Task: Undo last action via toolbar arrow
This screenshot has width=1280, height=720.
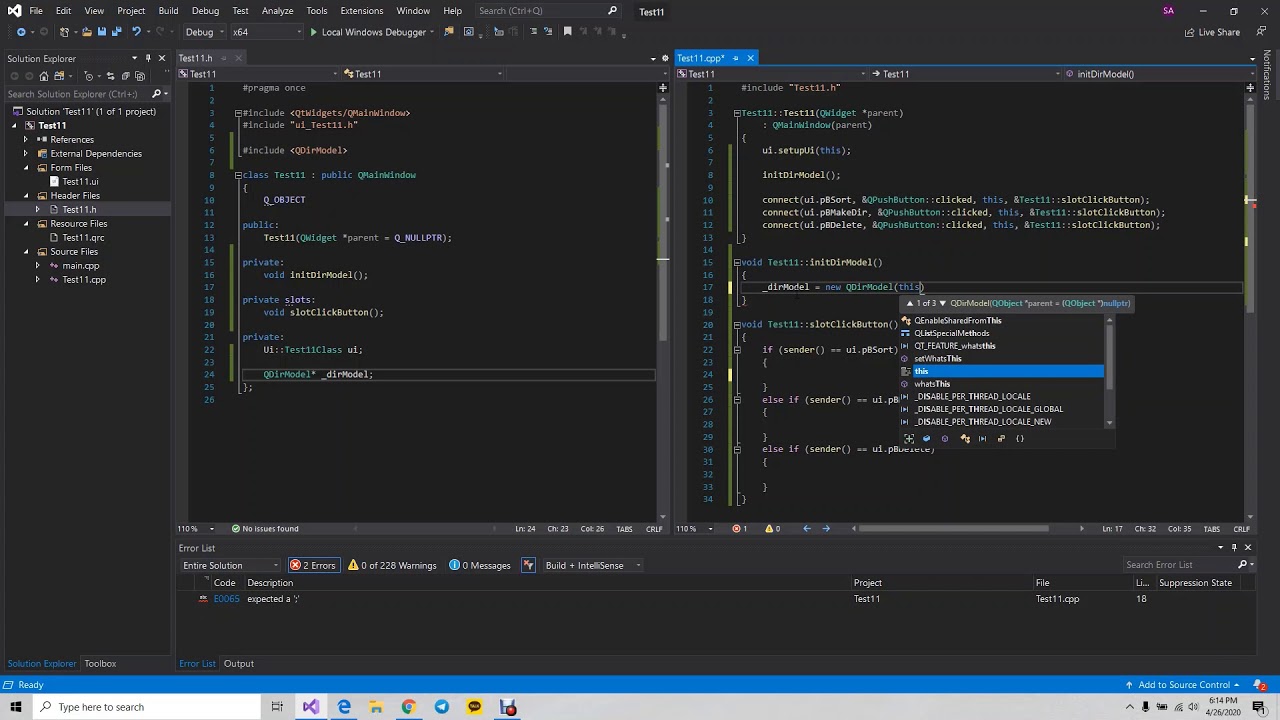Action: tap(136, 32)
